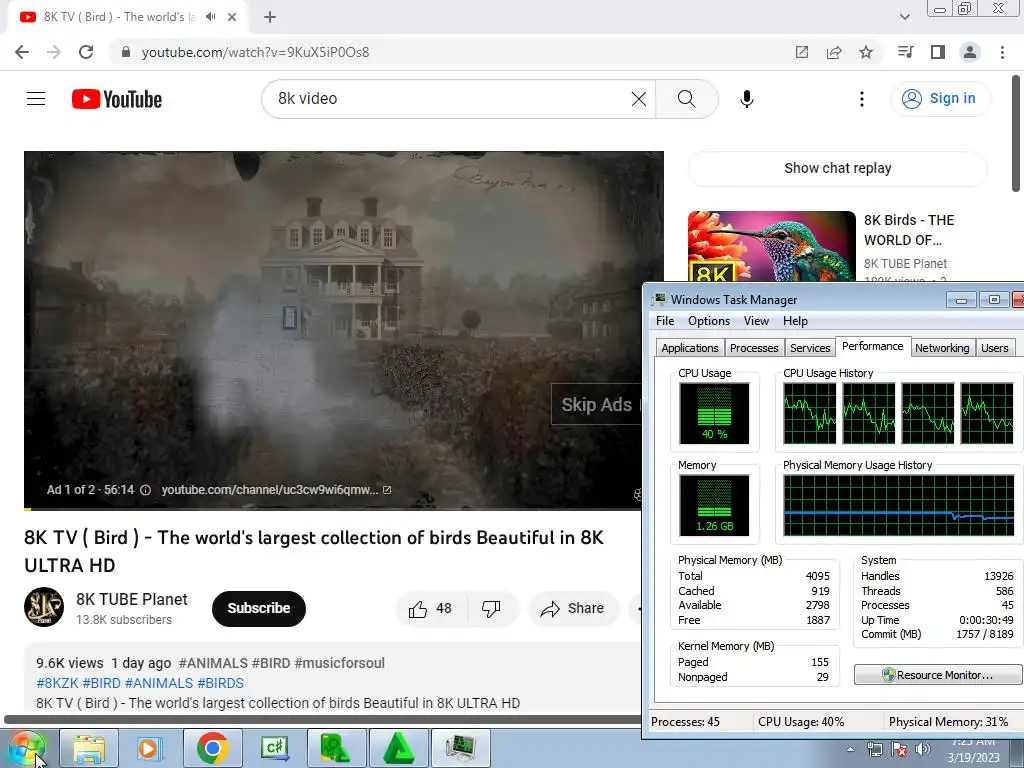Click volume speaker in system tray
The image size is (1024, 768).
922,750
